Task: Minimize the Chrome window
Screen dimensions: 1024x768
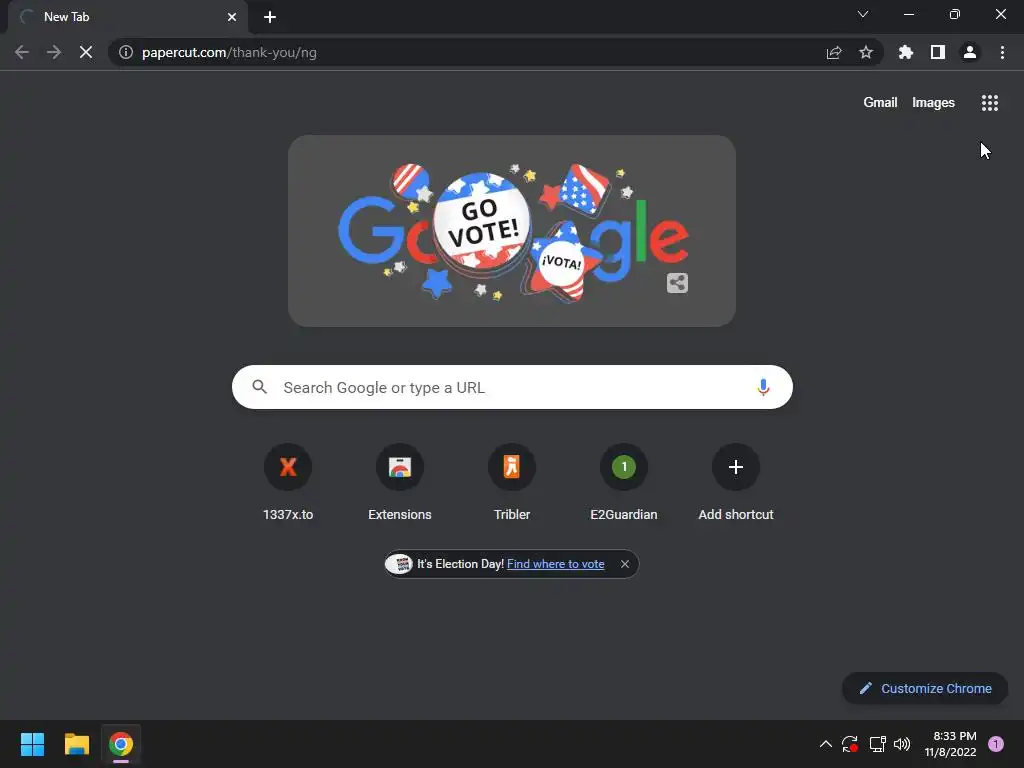Action: [908, 14]
